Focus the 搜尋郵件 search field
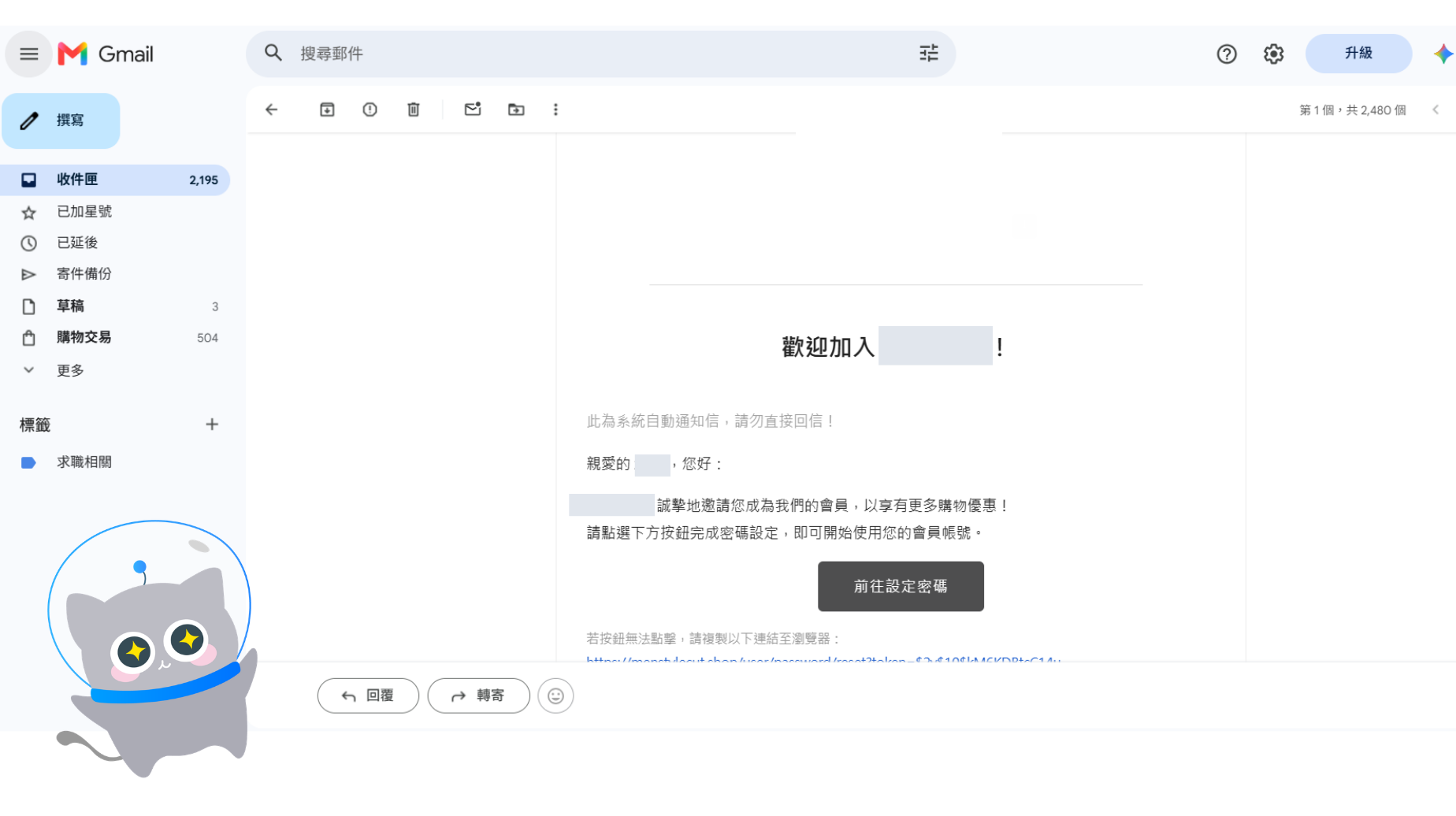The image size is (1456, 816). 600,54
